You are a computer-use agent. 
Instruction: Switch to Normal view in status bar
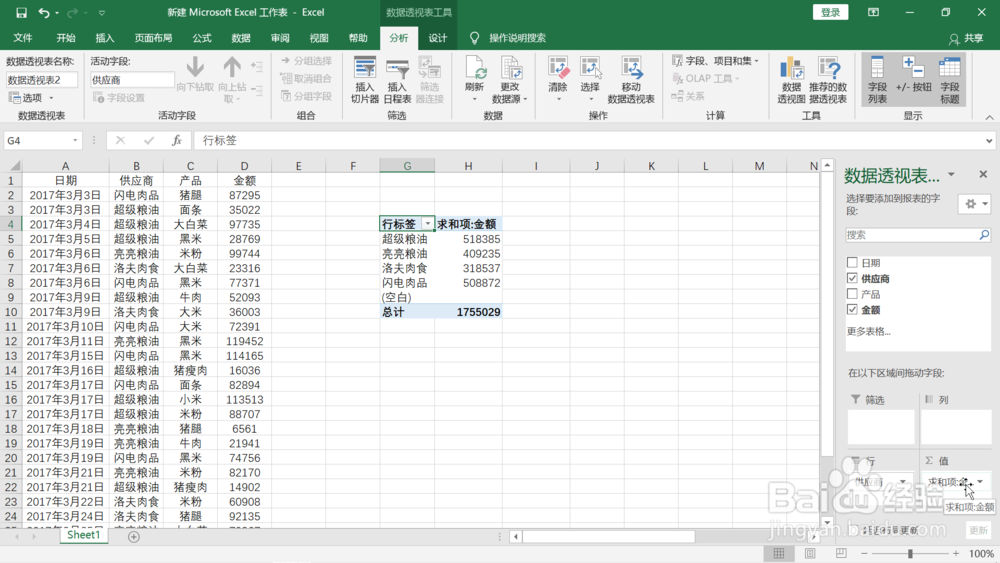779,553
